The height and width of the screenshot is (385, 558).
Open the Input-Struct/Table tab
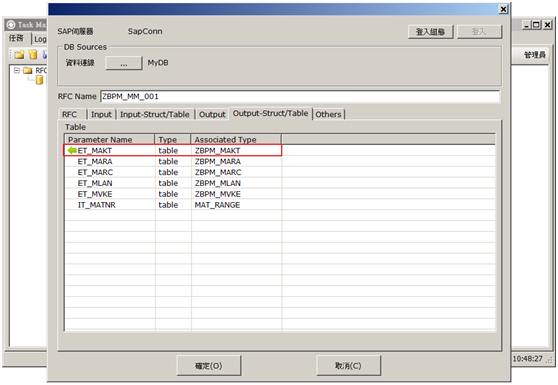click(155, 114)
